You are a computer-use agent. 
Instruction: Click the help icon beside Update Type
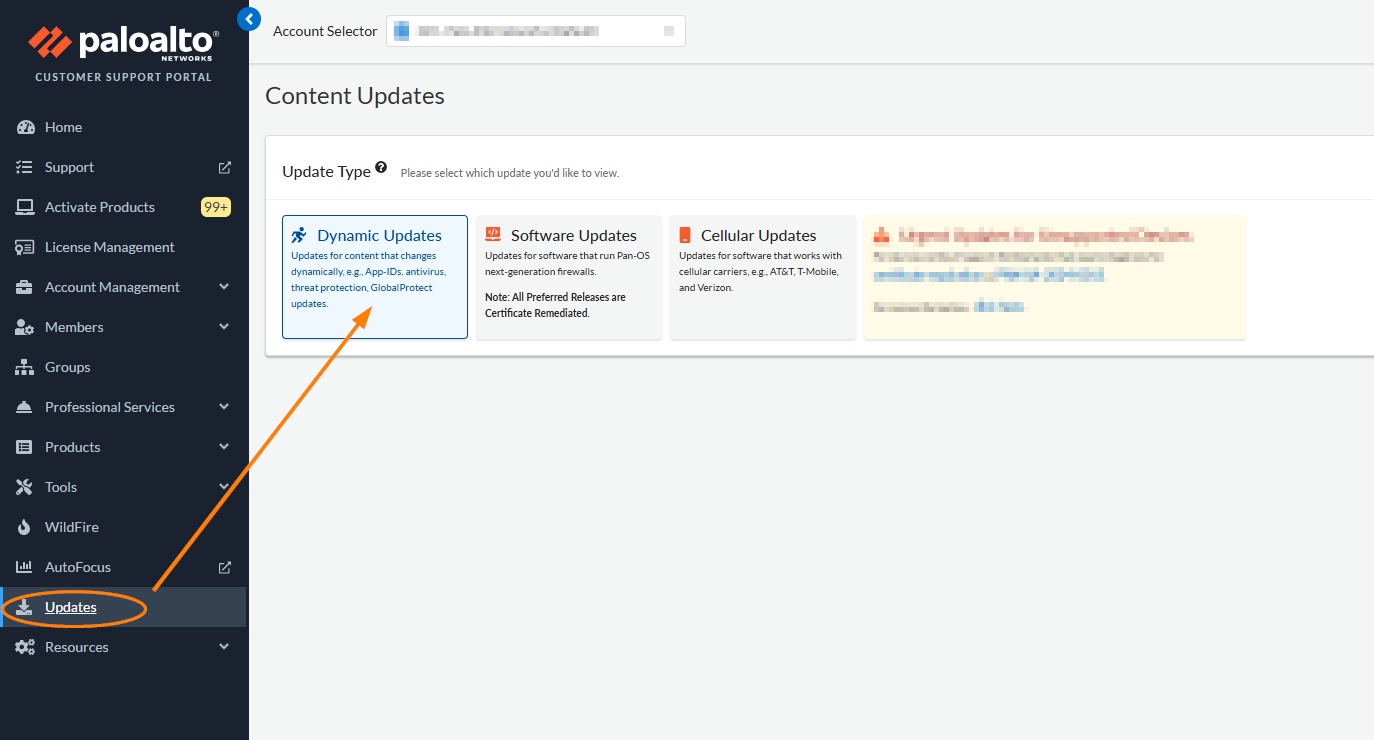coord(381,168)
